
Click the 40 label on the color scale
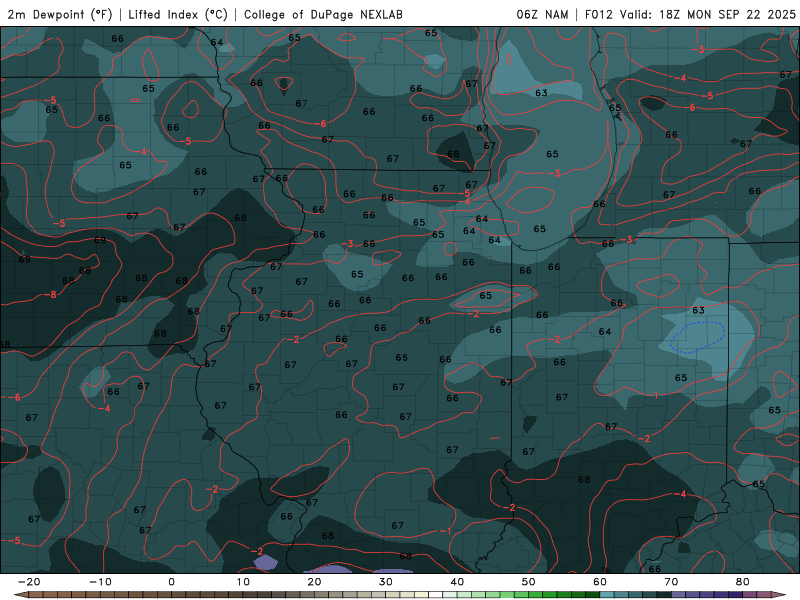pos(457,582)
